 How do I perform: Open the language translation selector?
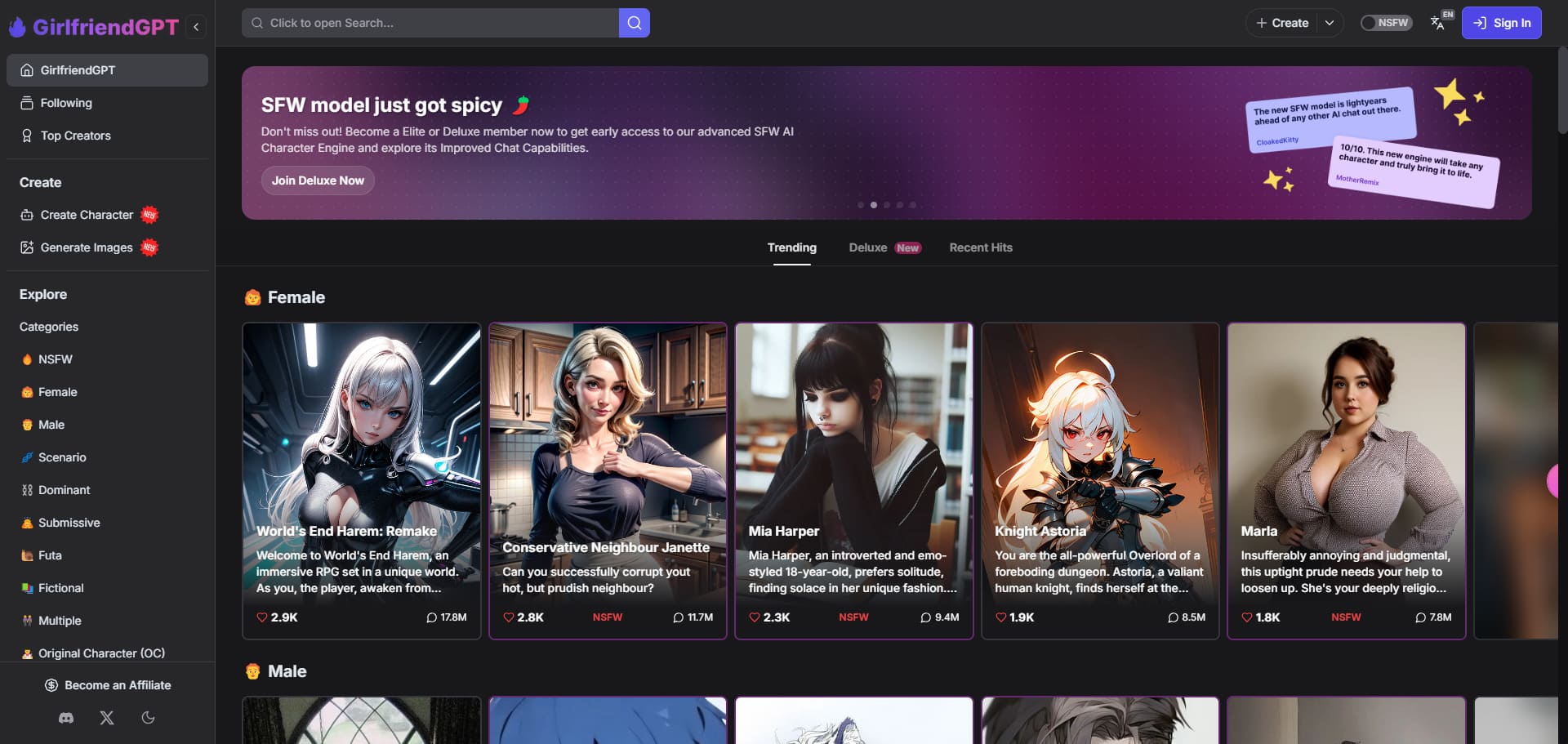tap(1438, 23)
